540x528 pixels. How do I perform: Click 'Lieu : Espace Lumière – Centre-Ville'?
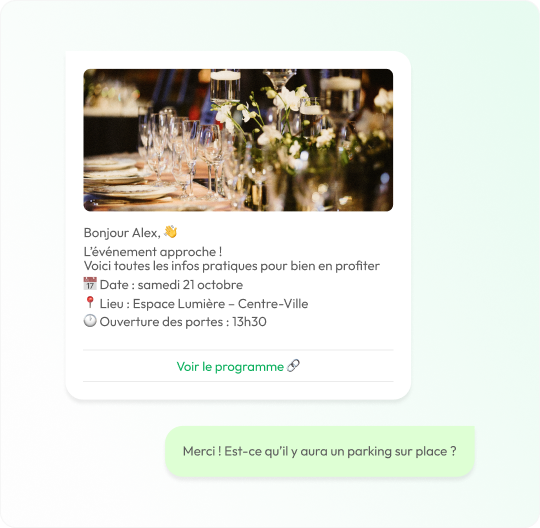pyautogui.click(x=204, y=304)
